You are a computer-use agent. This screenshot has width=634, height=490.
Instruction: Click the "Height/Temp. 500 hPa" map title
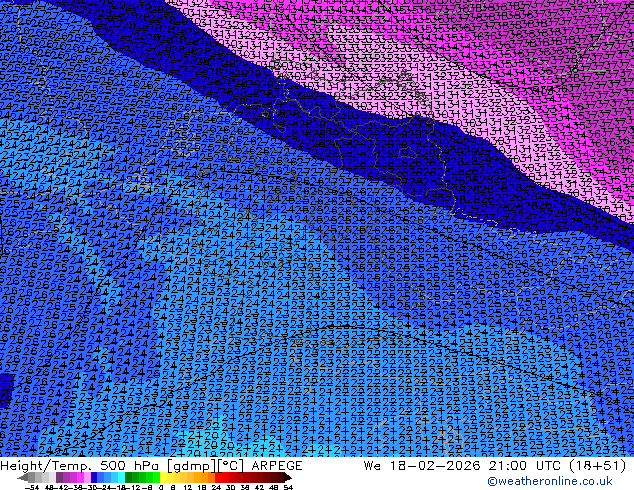[80, 466]
